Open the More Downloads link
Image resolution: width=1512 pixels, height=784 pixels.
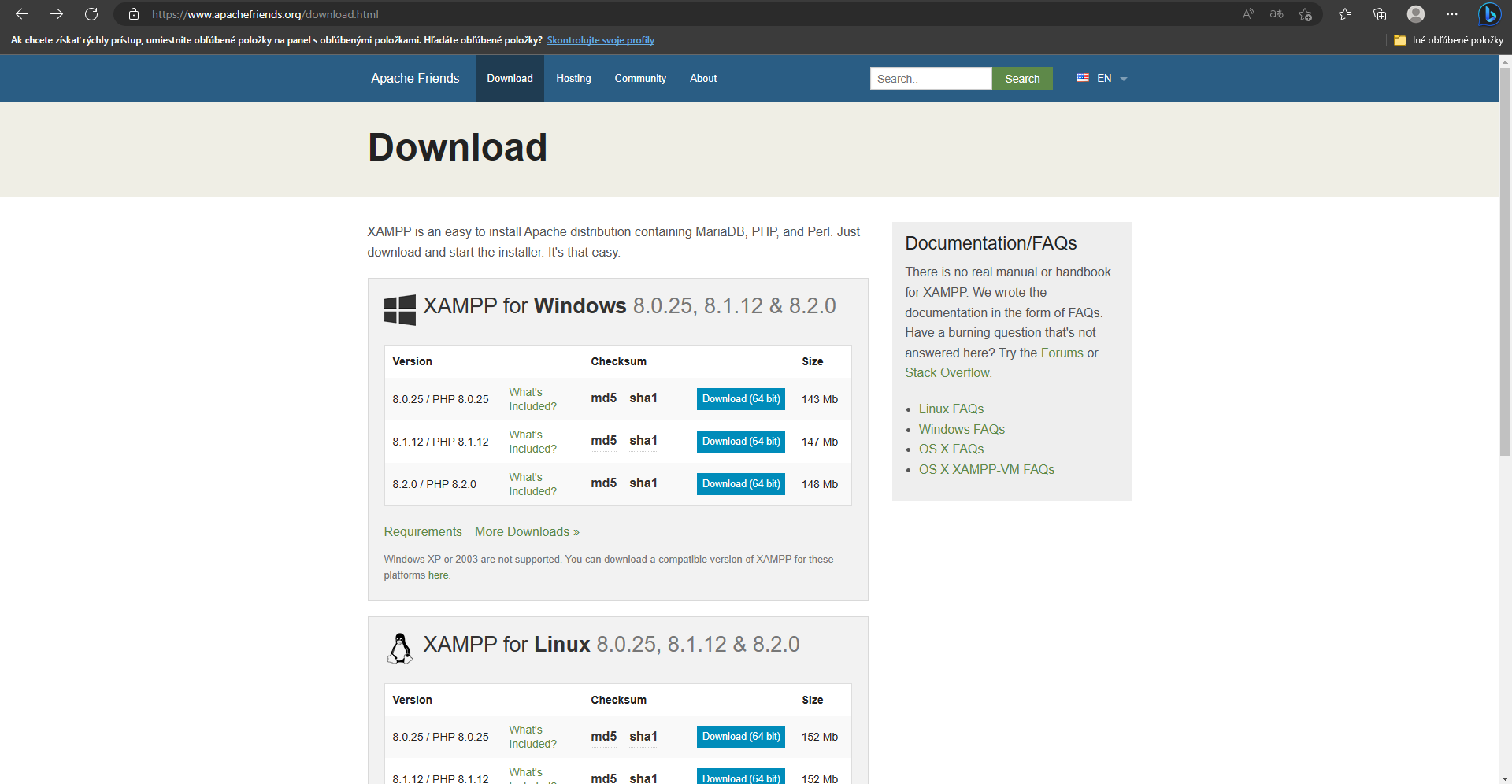[x=527, y=532]
